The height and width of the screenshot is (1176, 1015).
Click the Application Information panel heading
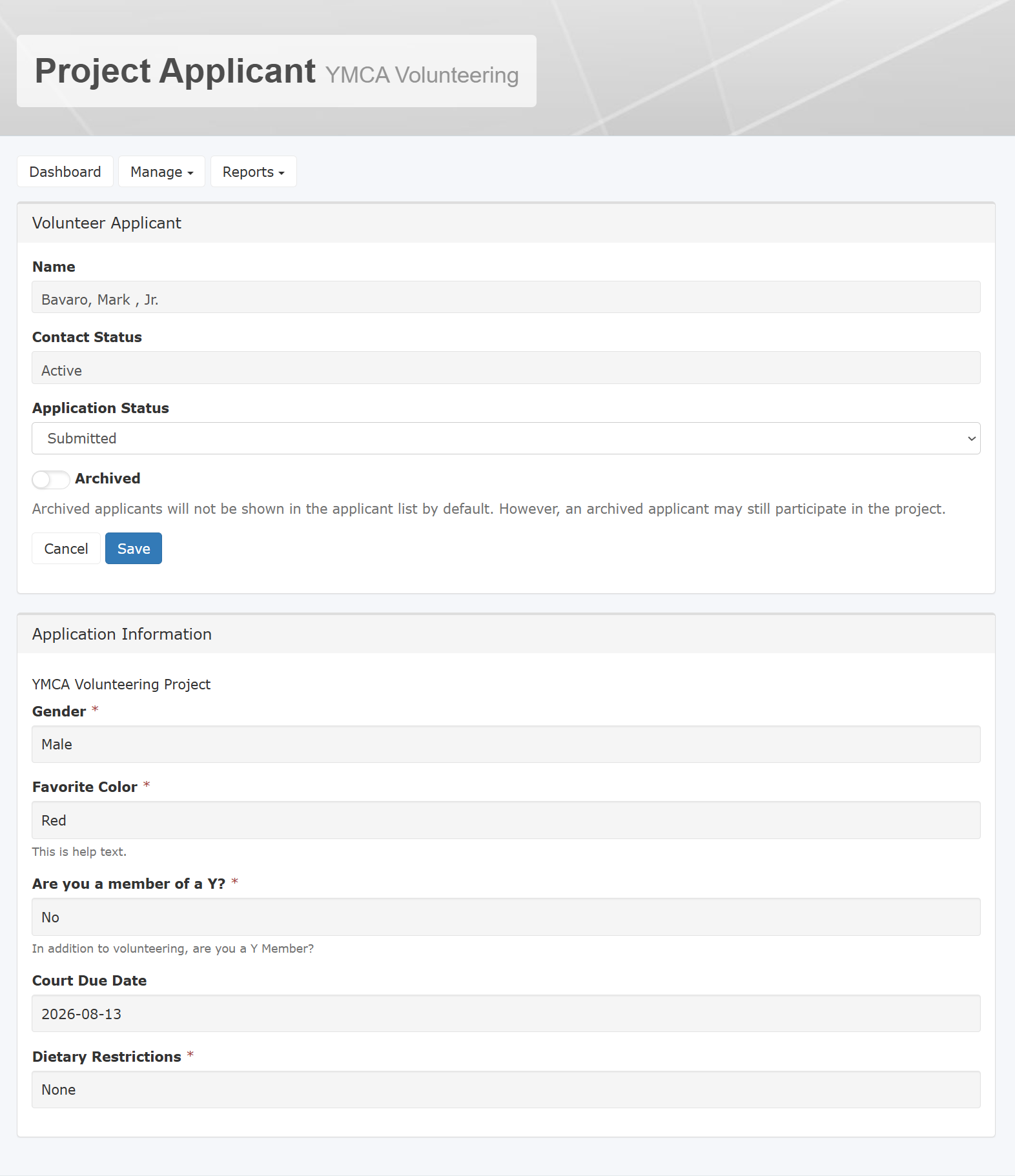(122, 634)
